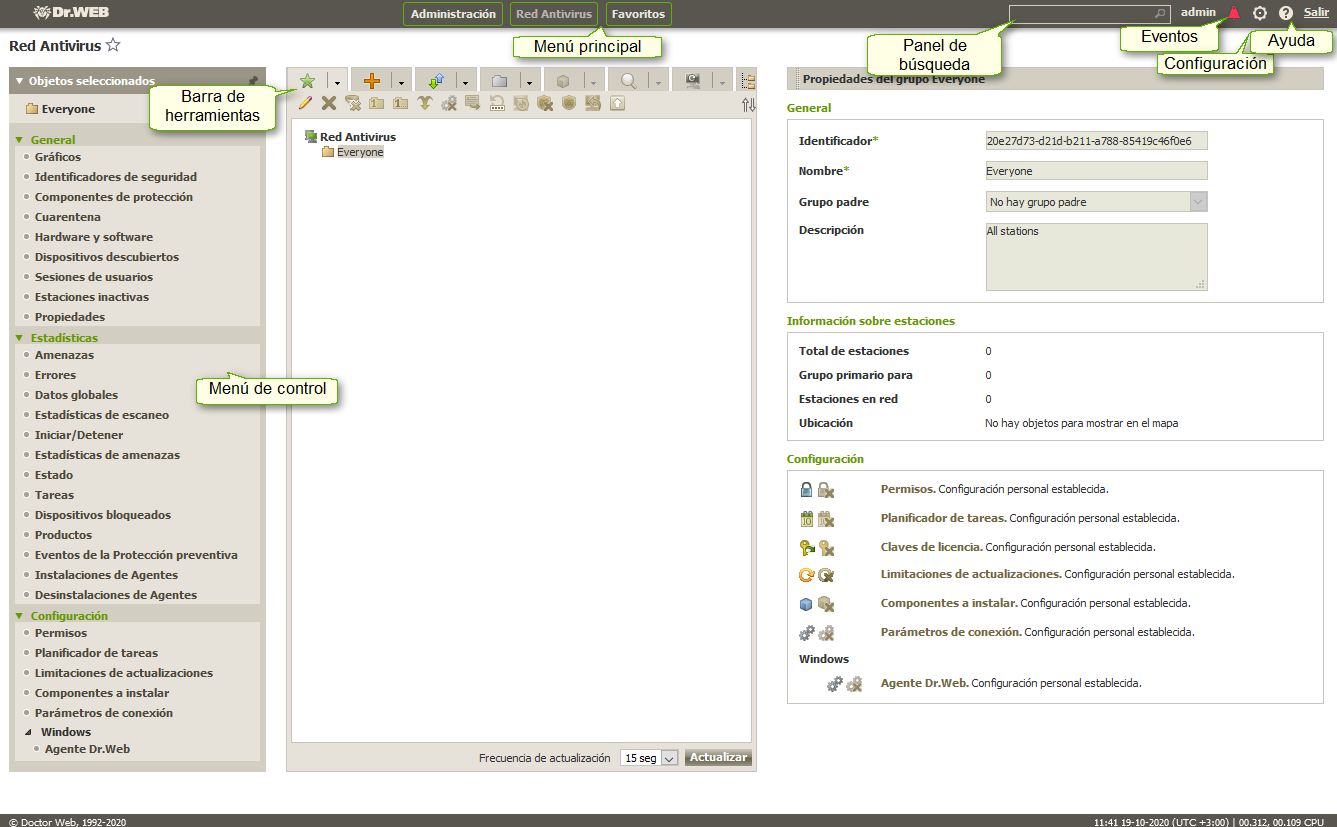Toggle favorite star next to Red Antivirus title

(113, 45)
